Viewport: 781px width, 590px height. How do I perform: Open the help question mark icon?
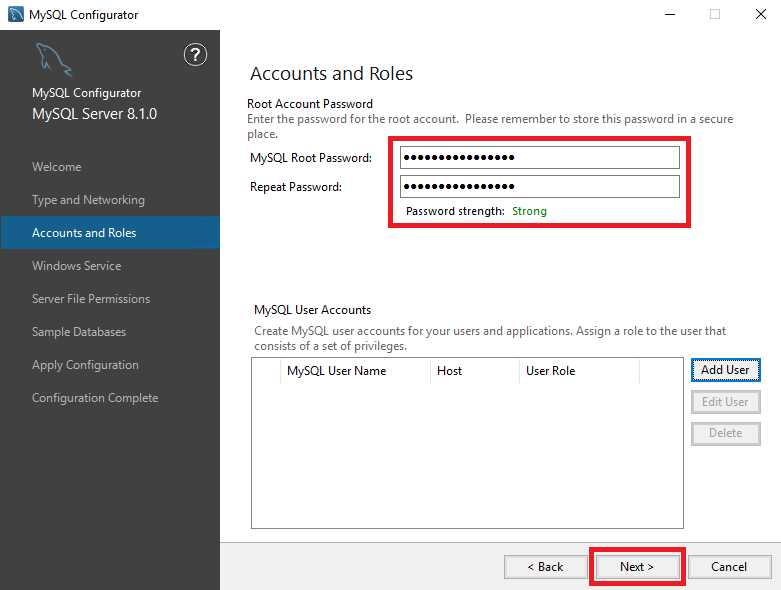[195, 55]
